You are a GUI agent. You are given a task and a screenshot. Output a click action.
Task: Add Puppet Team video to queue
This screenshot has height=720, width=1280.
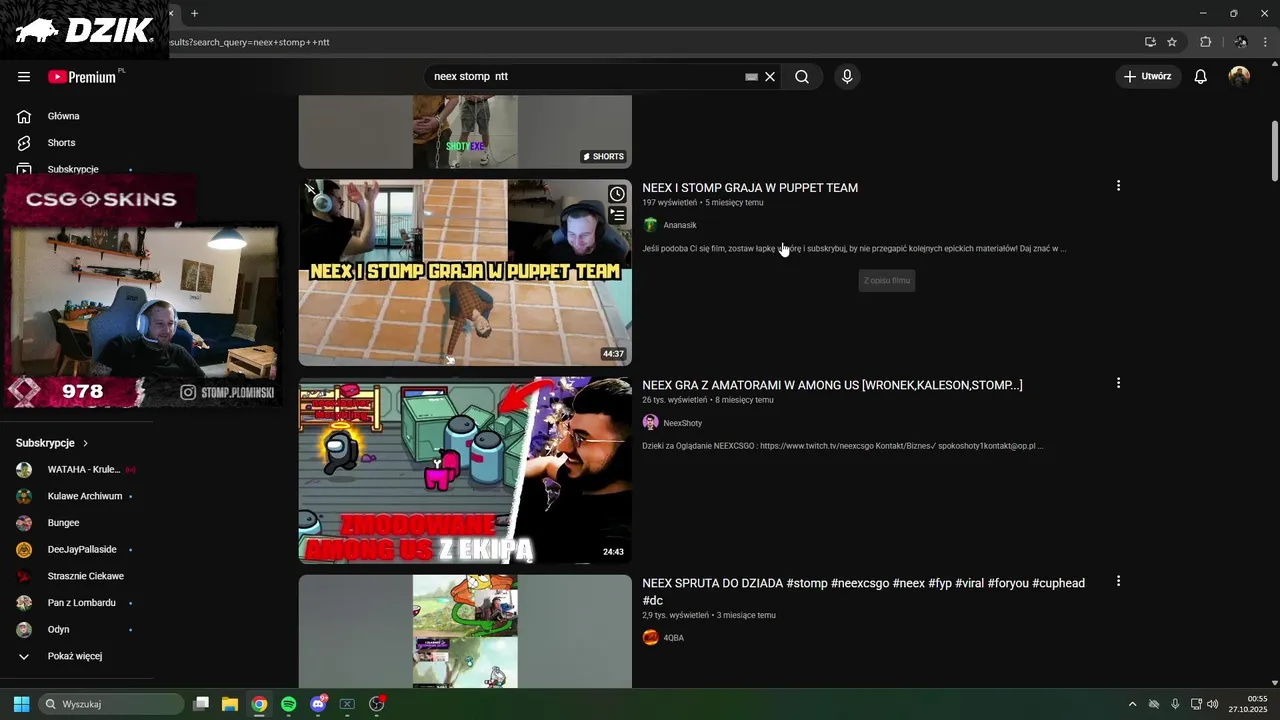coord(617,215)
